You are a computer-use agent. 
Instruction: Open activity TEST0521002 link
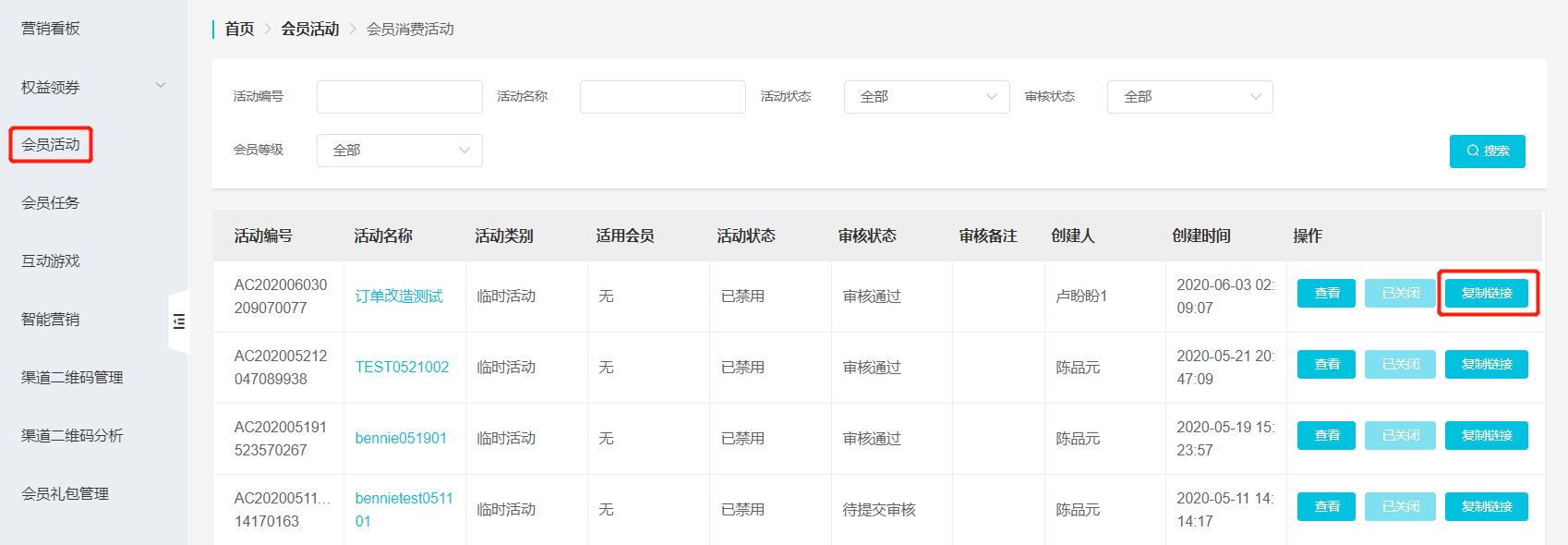click(403, 368)
